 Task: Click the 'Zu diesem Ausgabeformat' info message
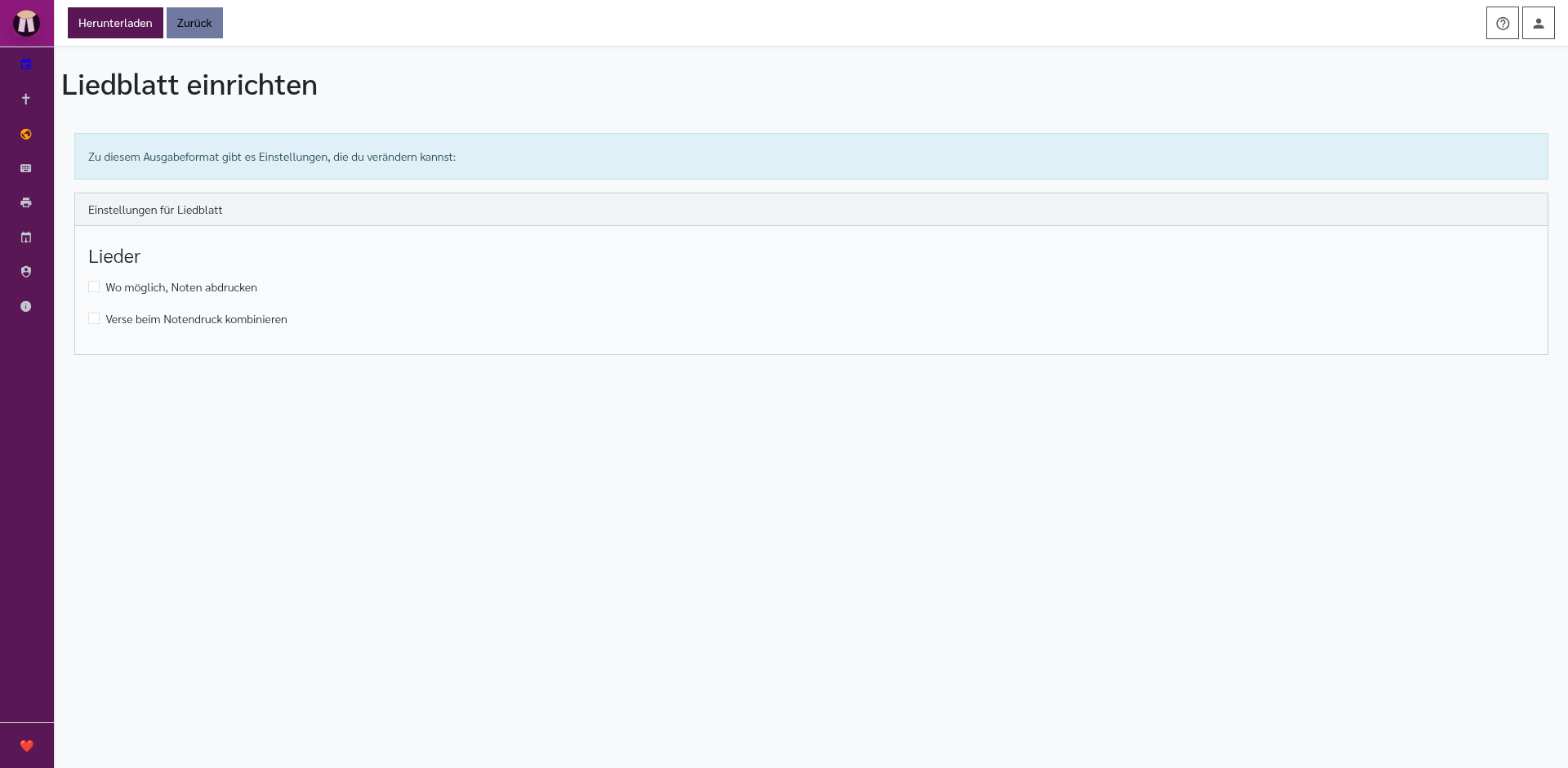point(811,157)
